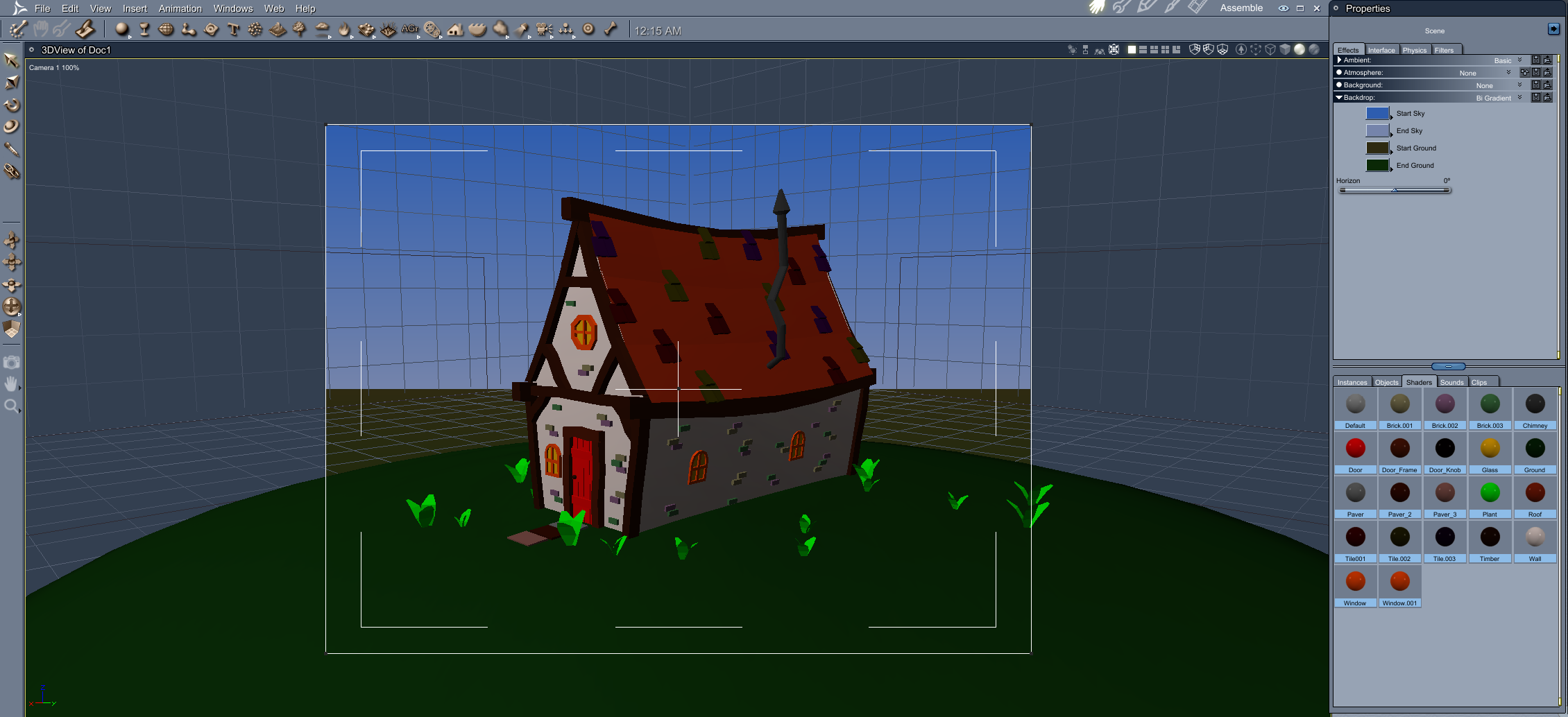Screen dimensions: 1568x717
Task: Insert a fire effect primitive
Action: coord(344,29)
